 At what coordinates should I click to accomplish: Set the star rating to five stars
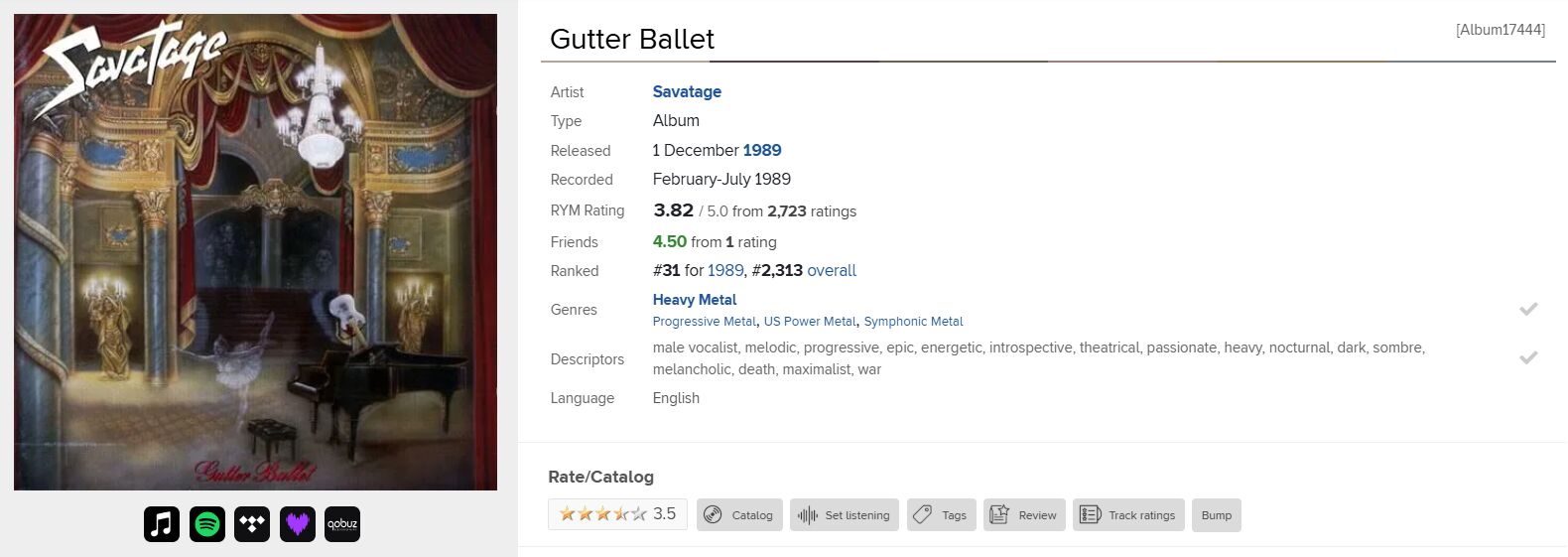639,513
